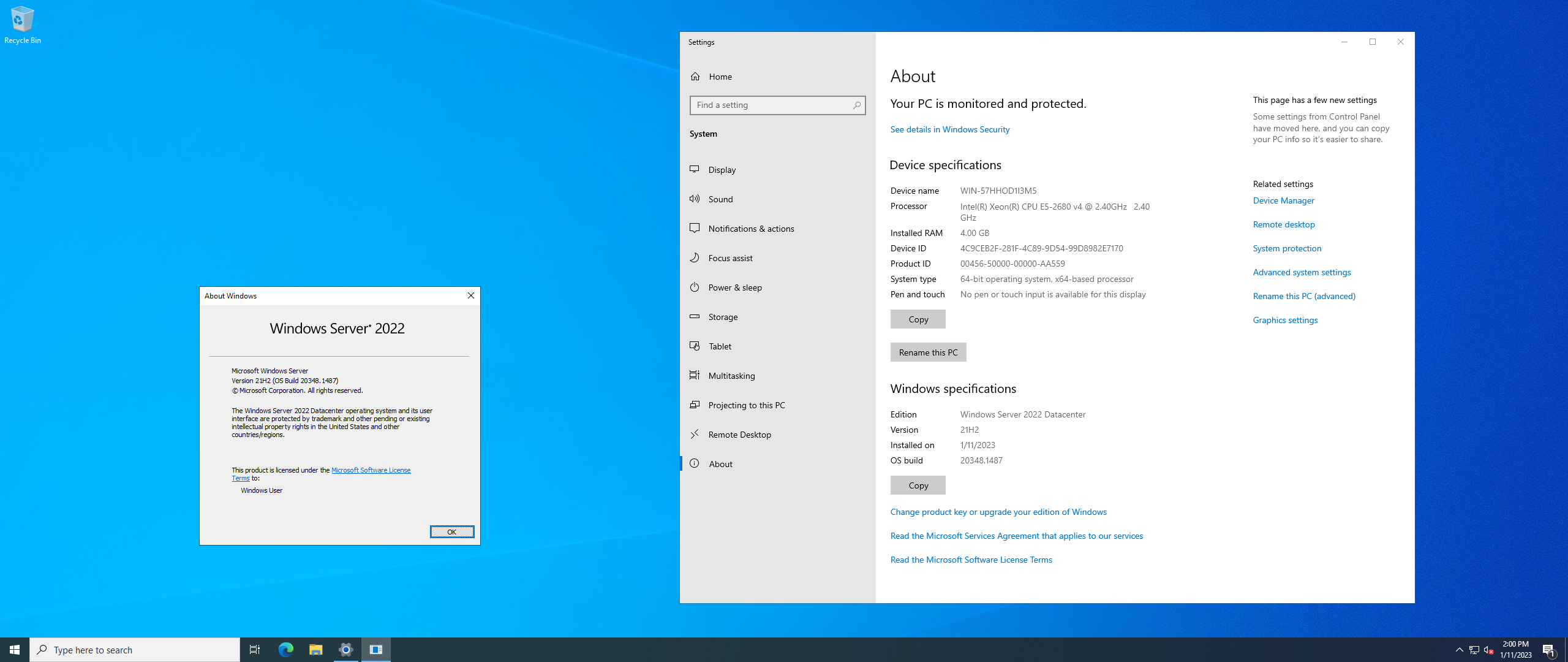This screenshot has width=1568, height=662.
Task: Open the Multitasking icon
Action: click(695, 375)
